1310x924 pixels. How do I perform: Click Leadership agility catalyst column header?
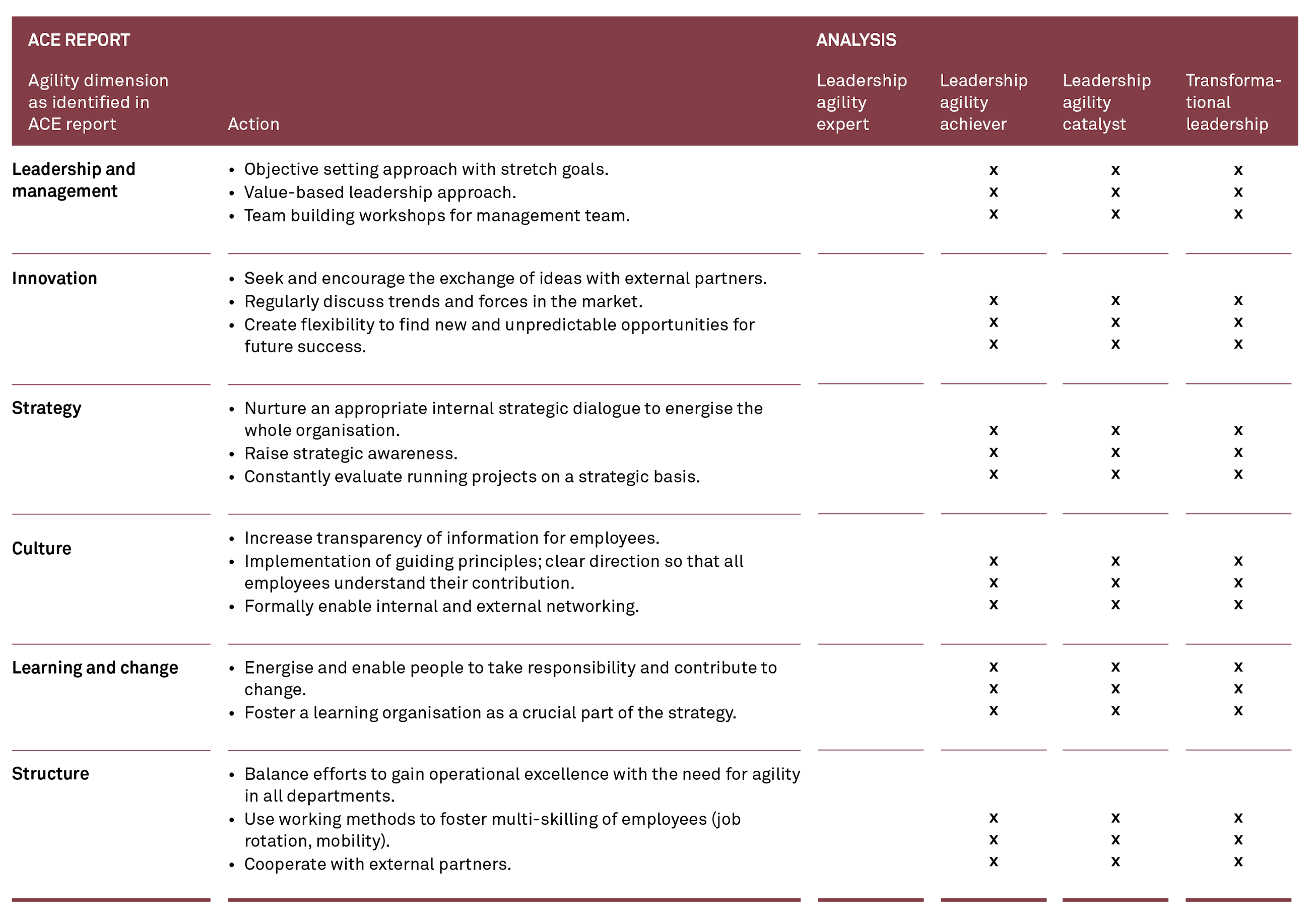[1106, 102]
